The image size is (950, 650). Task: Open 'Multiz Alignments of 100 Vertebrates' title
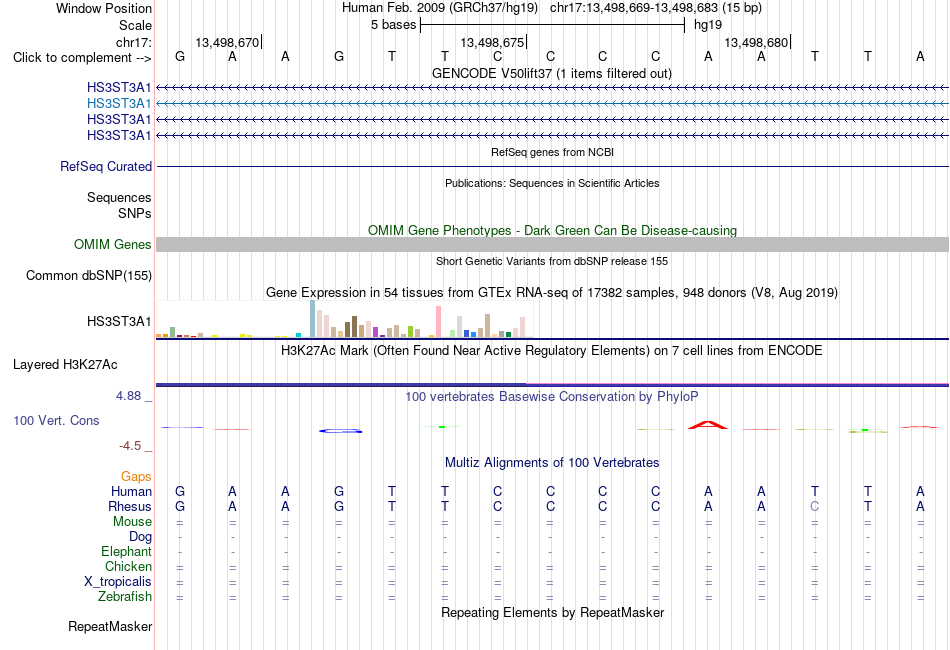tap(552, 463)
